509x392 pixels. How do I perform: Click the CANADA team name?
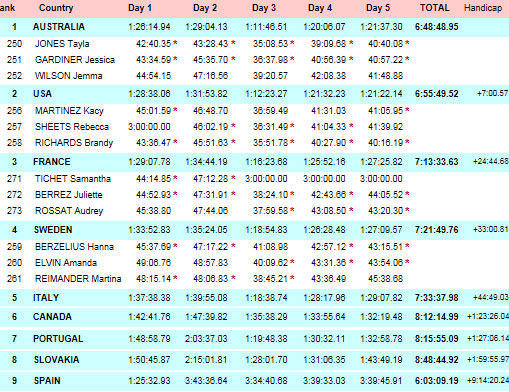(52, 317)
